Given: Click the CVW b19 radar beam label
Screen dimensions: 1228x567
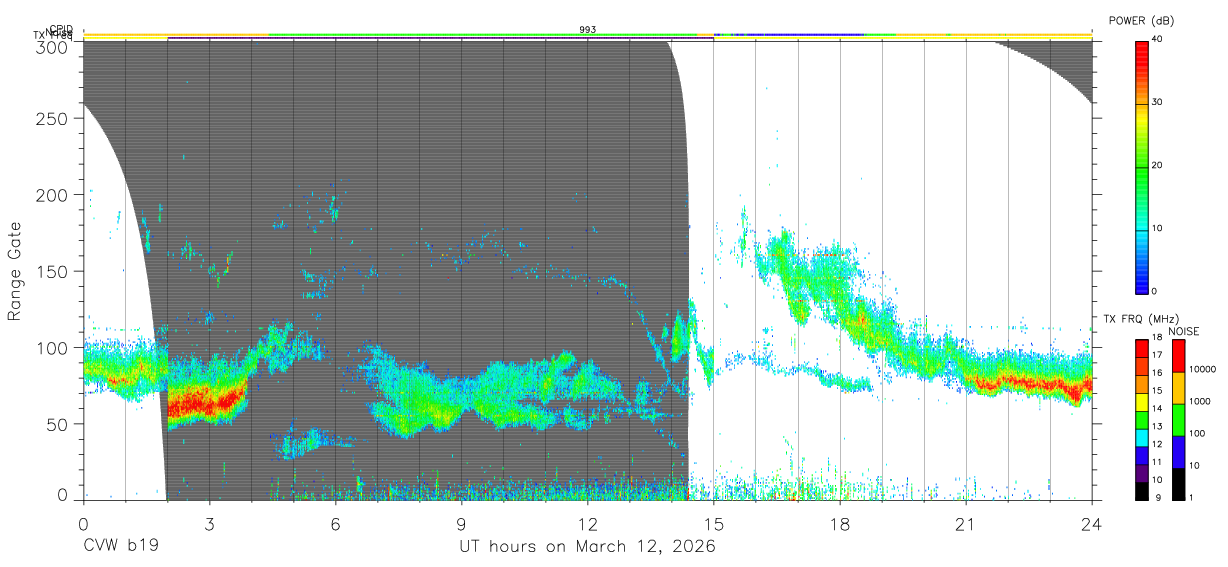Looking at the screenshot, I should (120, 547).
